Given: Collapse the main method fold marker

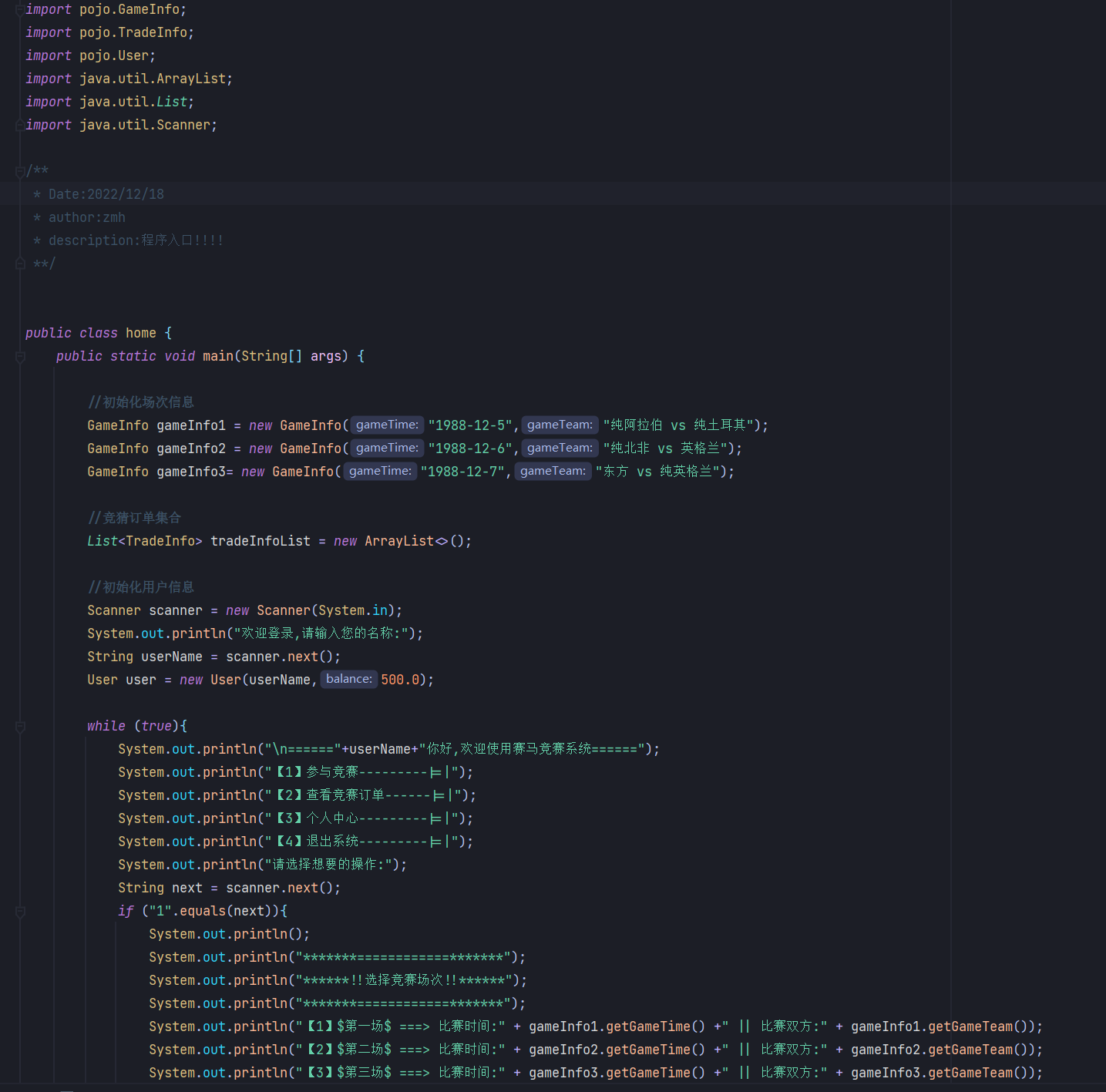Looking at the screenshot, I should point(20,357).
